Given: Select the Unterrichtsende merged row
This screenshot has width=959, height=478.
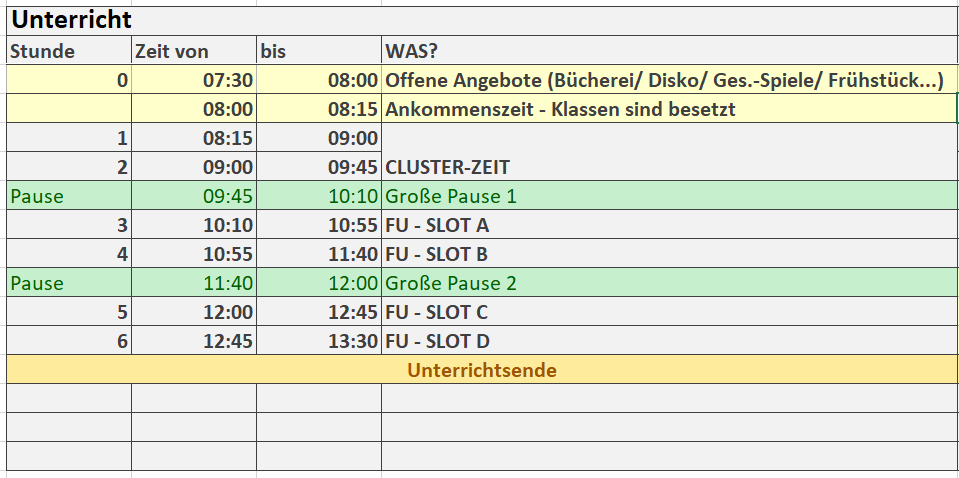Looking at the screenshot, I should click(481, 370).
